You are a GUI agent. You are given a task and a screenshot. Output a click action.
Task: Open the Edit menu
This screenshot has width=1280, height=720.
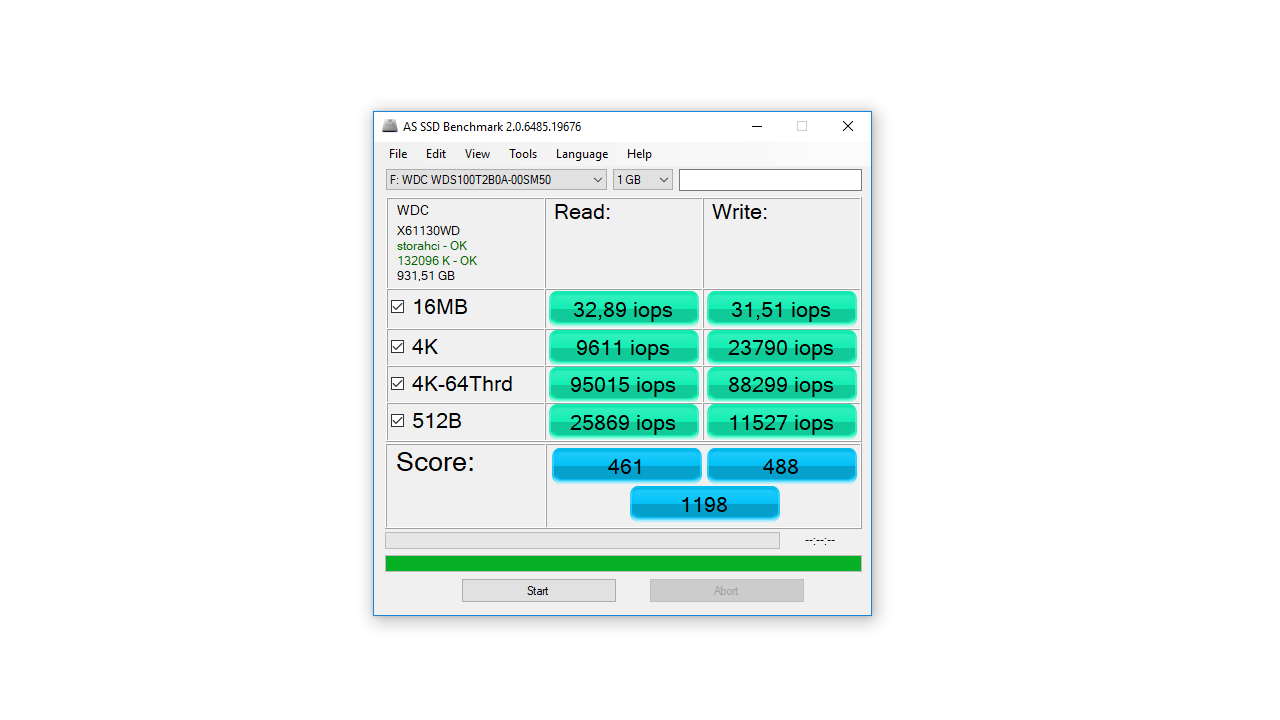[x=436, y=154]
